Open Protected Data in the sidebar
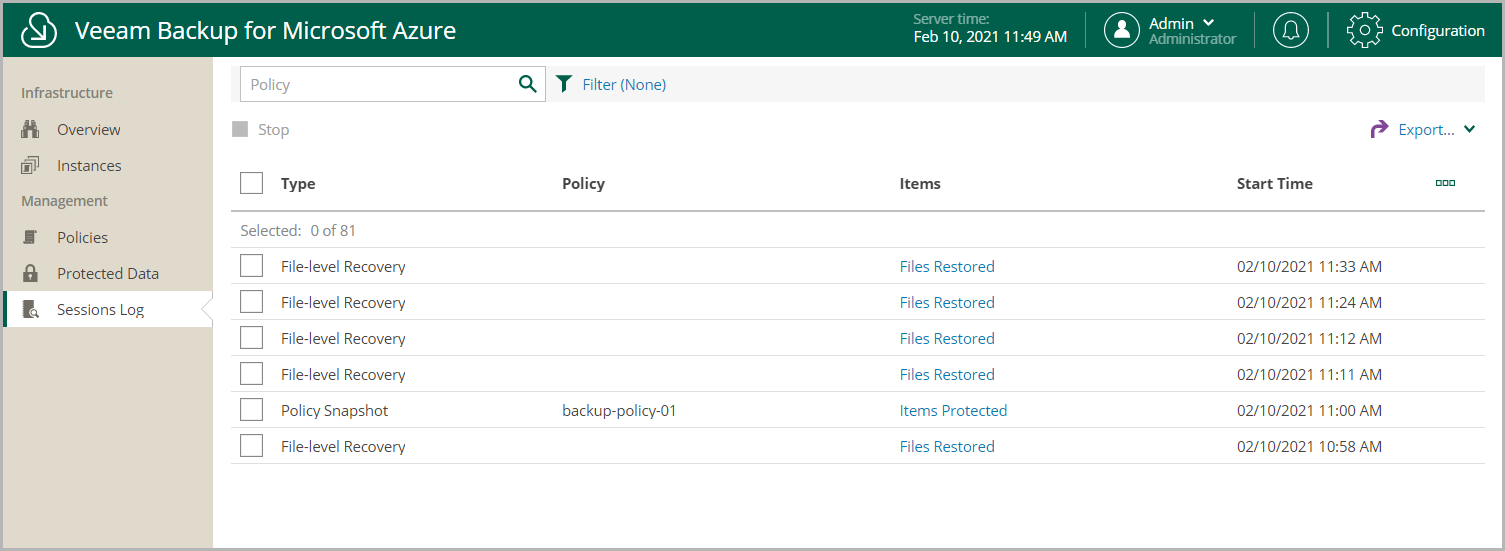The image size is (1505, 551). [108, 274]
